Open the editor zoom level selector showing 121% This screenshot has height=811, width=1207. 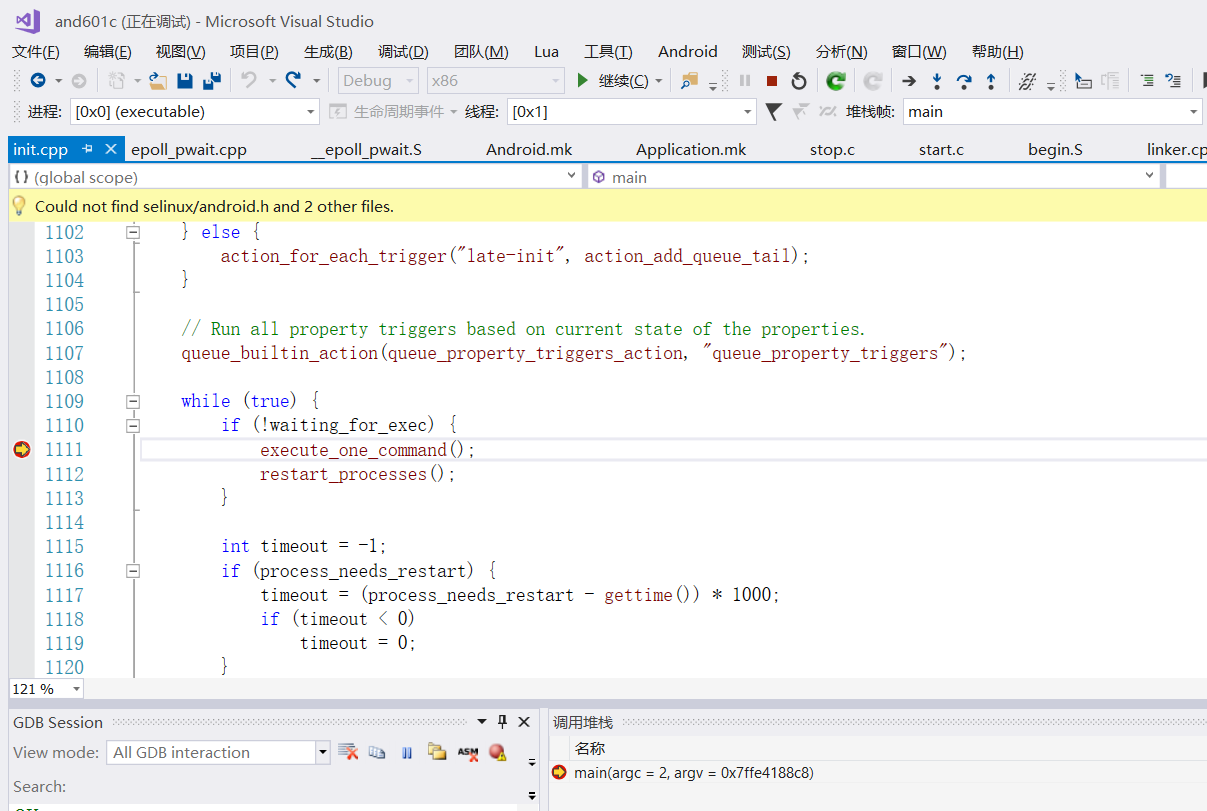(x=45, y=688)
